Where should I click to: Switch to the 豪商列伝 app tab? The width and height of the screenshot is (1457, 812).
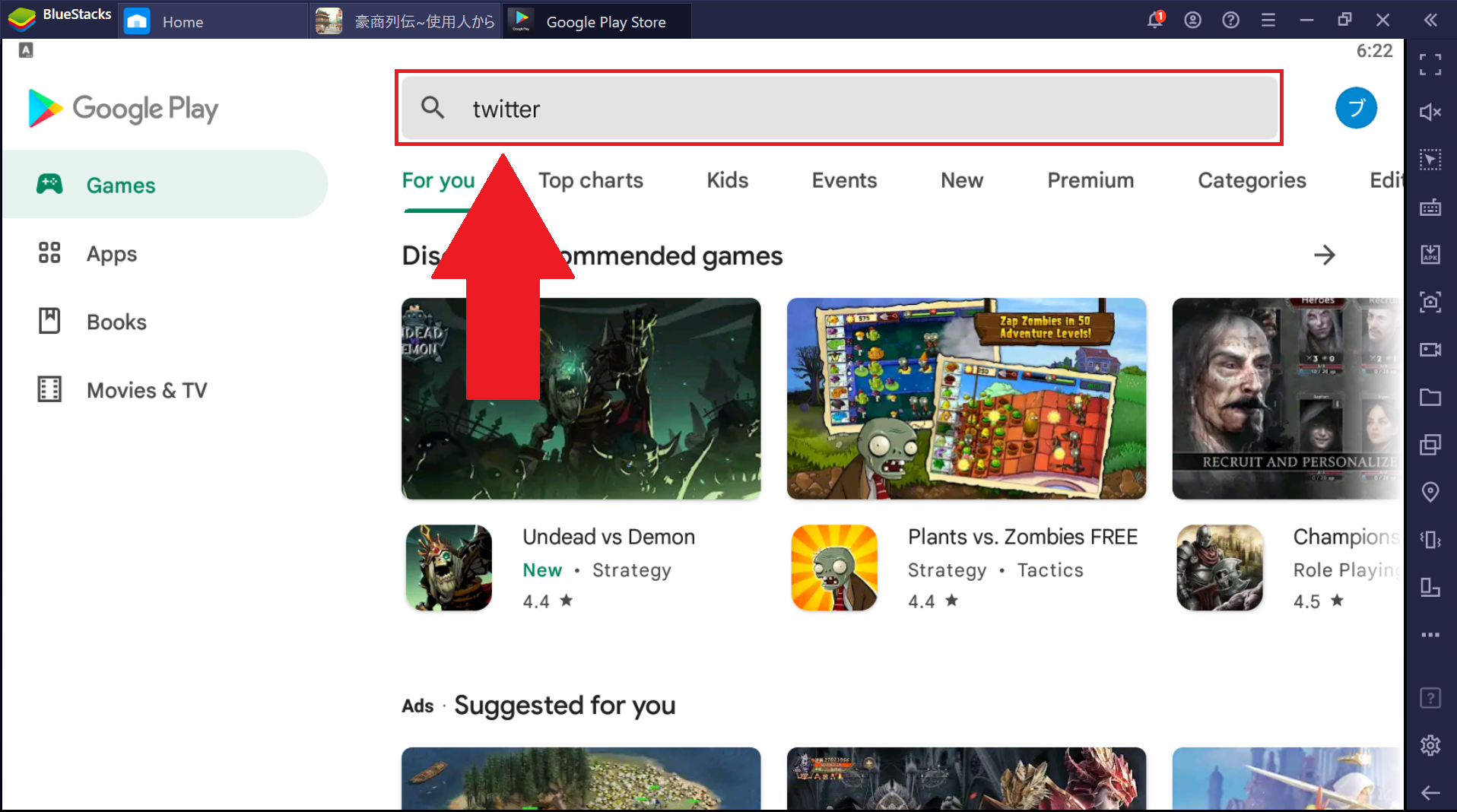pos(405,21)
